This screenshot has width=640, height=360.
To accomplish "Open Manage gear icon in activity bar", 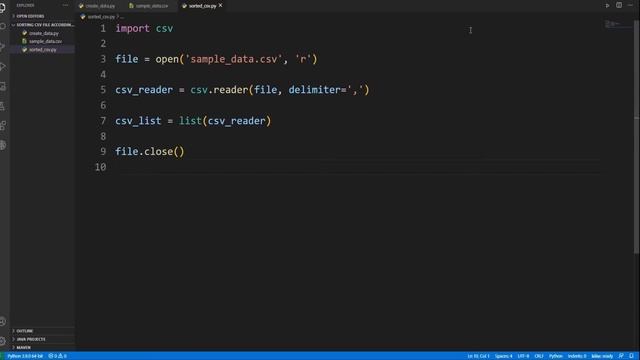I will 3,341.
